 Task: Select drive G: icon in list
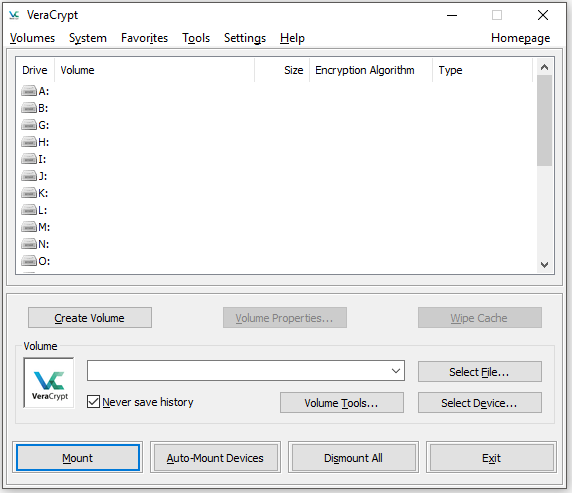coord(29,125)
